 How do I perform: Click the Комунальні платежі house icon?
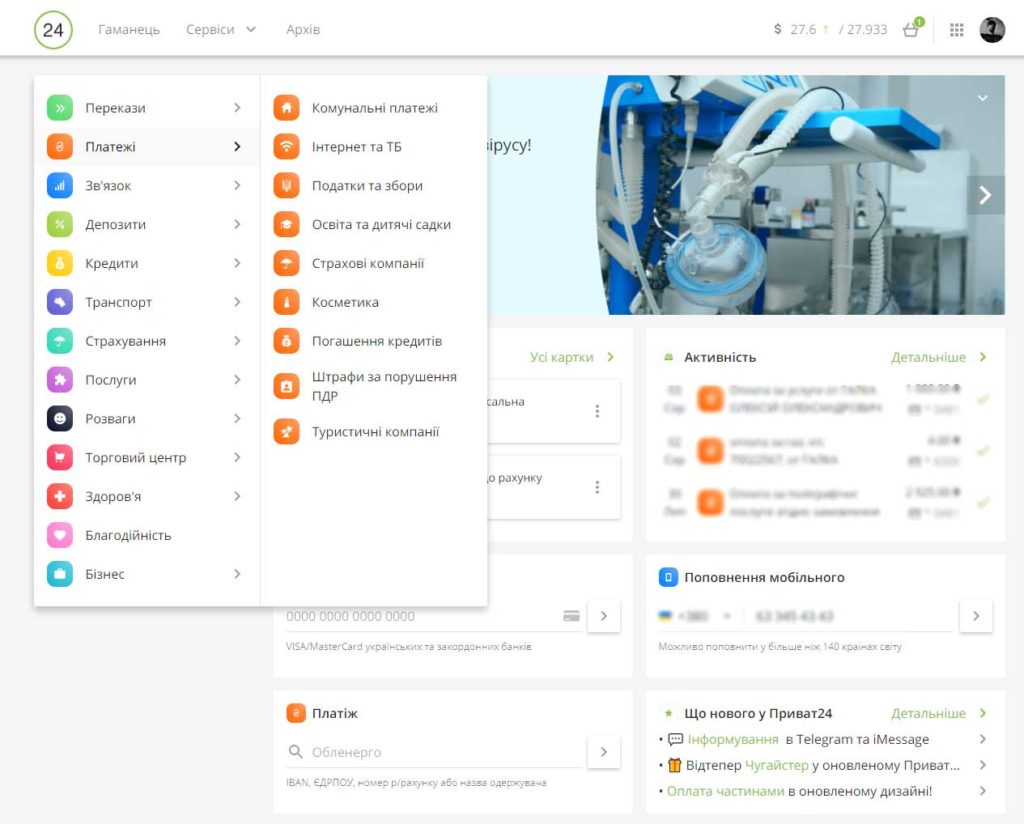coord(286,108)
